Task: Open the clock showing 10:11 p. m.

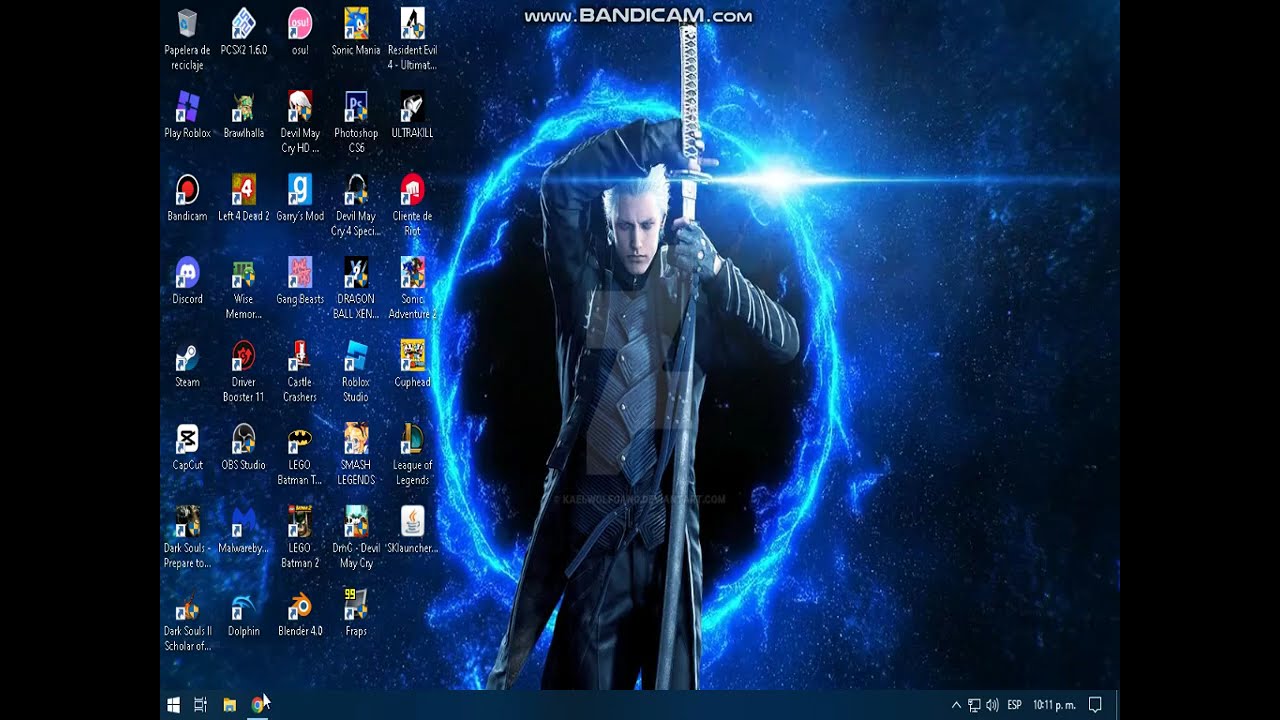Action: coord(1054,705)
